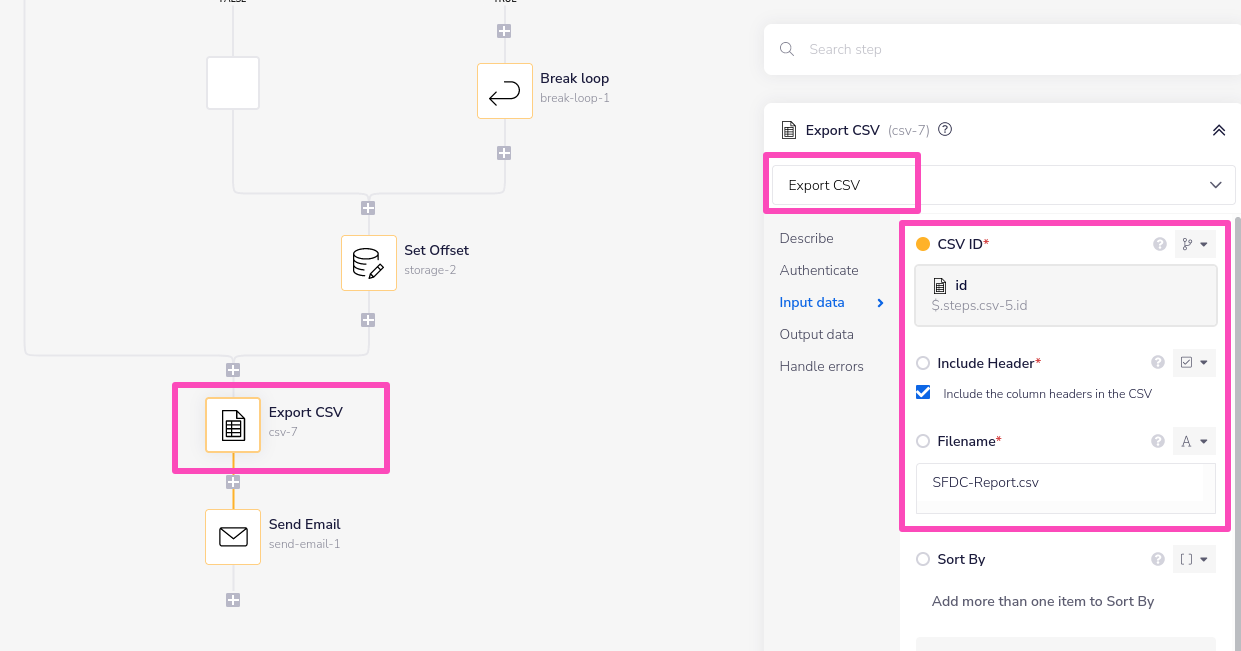The image size is (1241, 651).
Task: Open the Export CSV operation dropdown
Action: click(x=1003, y=185)
